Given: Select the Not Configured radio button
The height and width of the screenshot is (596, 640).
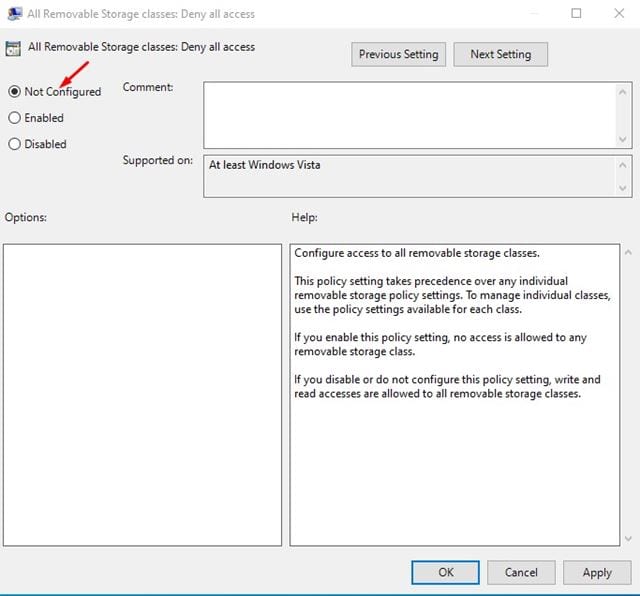Looking at the screenshot, I should pos(14,92).
